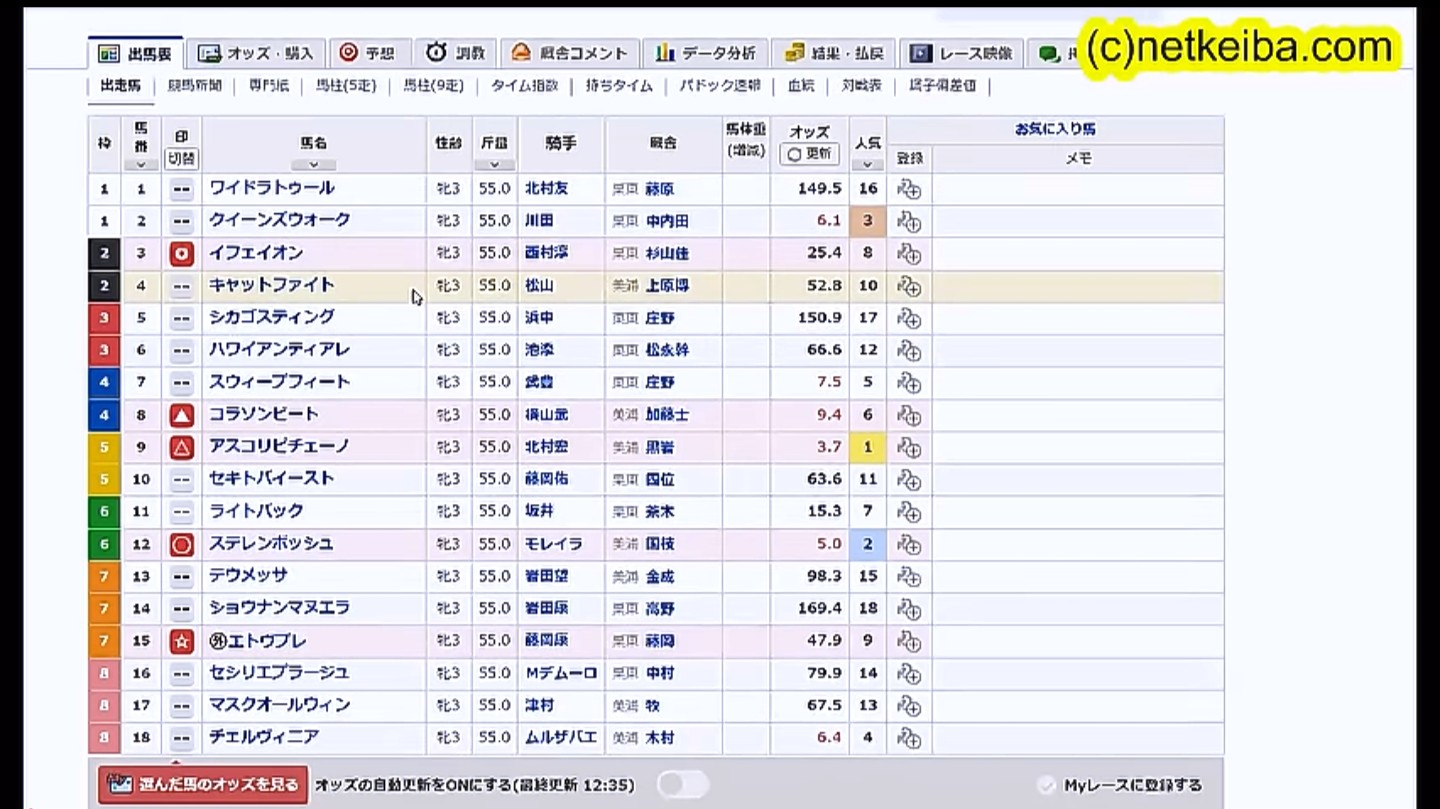Screen dimensions: 1440x809
Task: Click the red mark icon for イフェイオン
Action: pyautogui.click(x=181, y=254)
